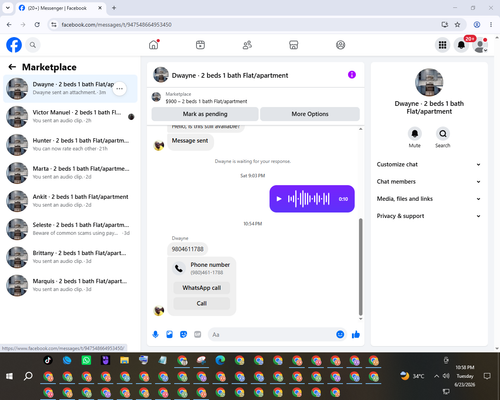
Task: Open Hunter conversation
Action: [70, 145]
